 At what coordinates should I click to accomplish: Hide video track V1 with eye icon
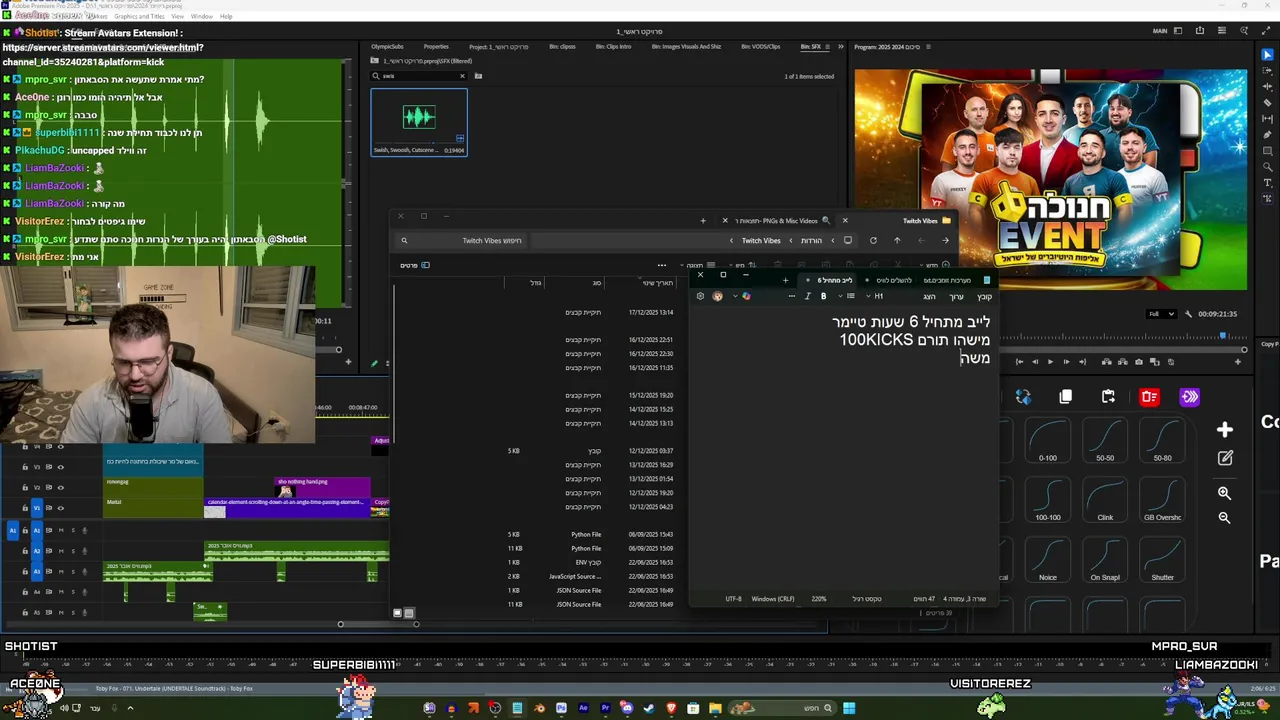pyautogui.click(x=60, y=508)
